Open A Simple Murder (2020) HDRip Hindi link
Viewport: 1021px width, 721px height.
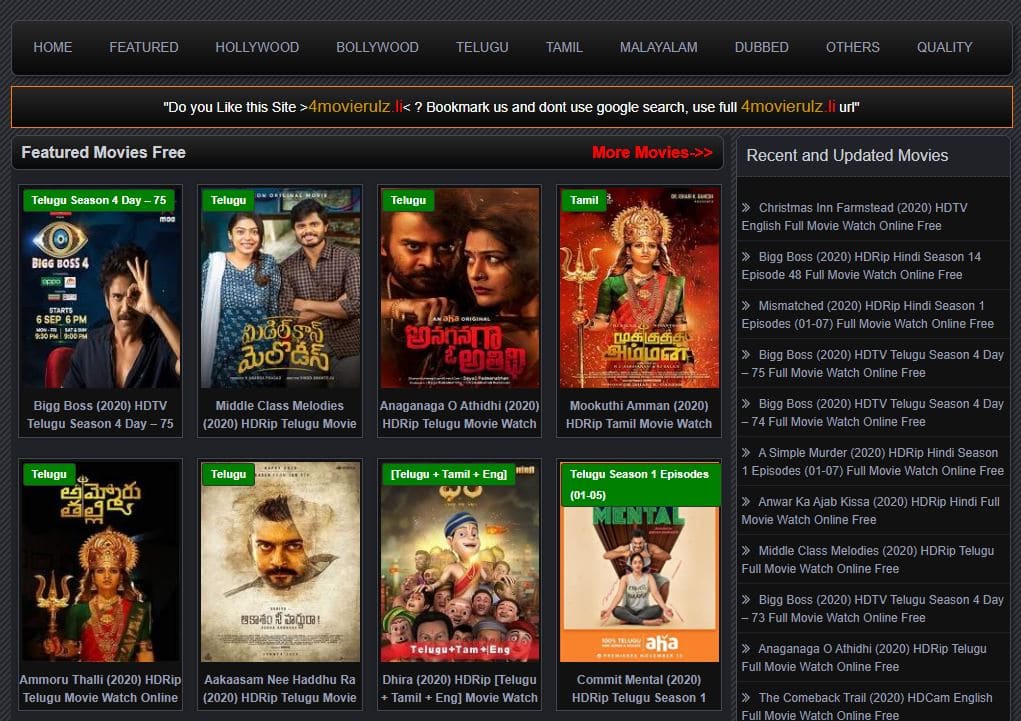point(873,462)
